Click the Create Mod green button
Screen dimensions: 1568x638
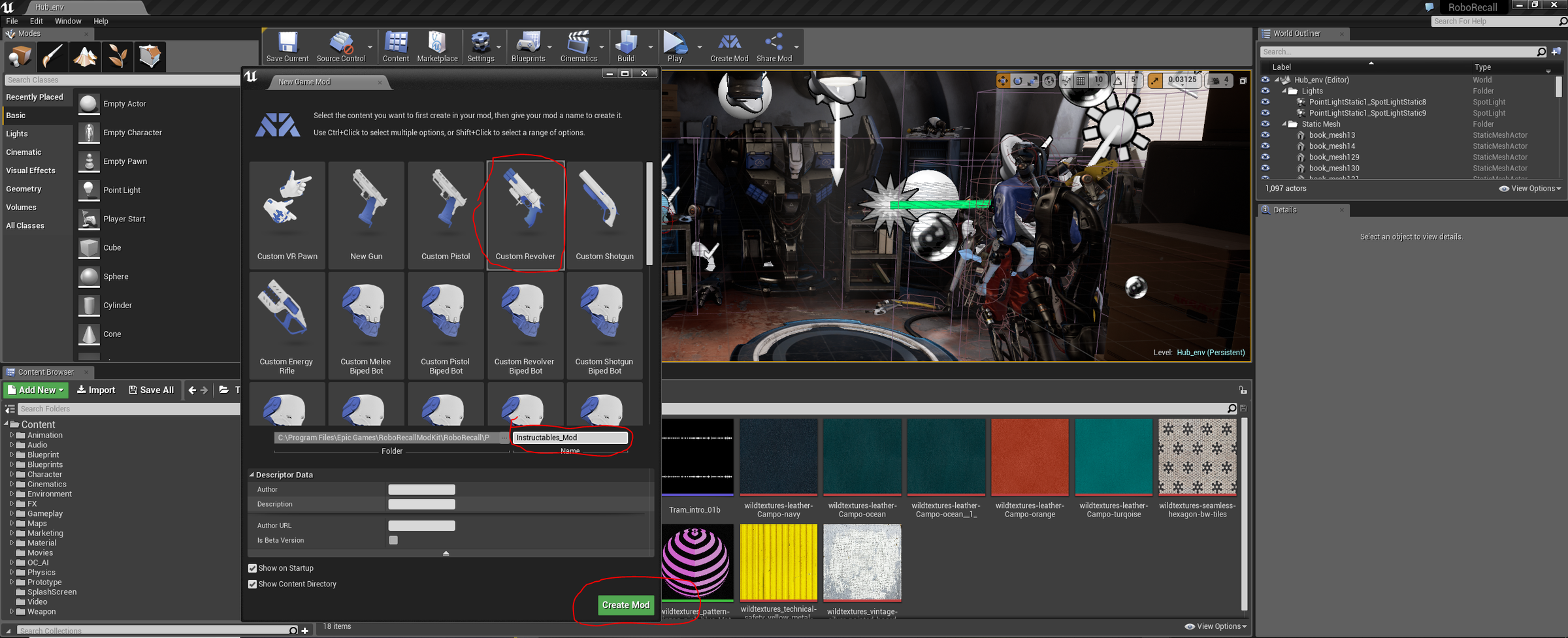(x=625, y=605)
